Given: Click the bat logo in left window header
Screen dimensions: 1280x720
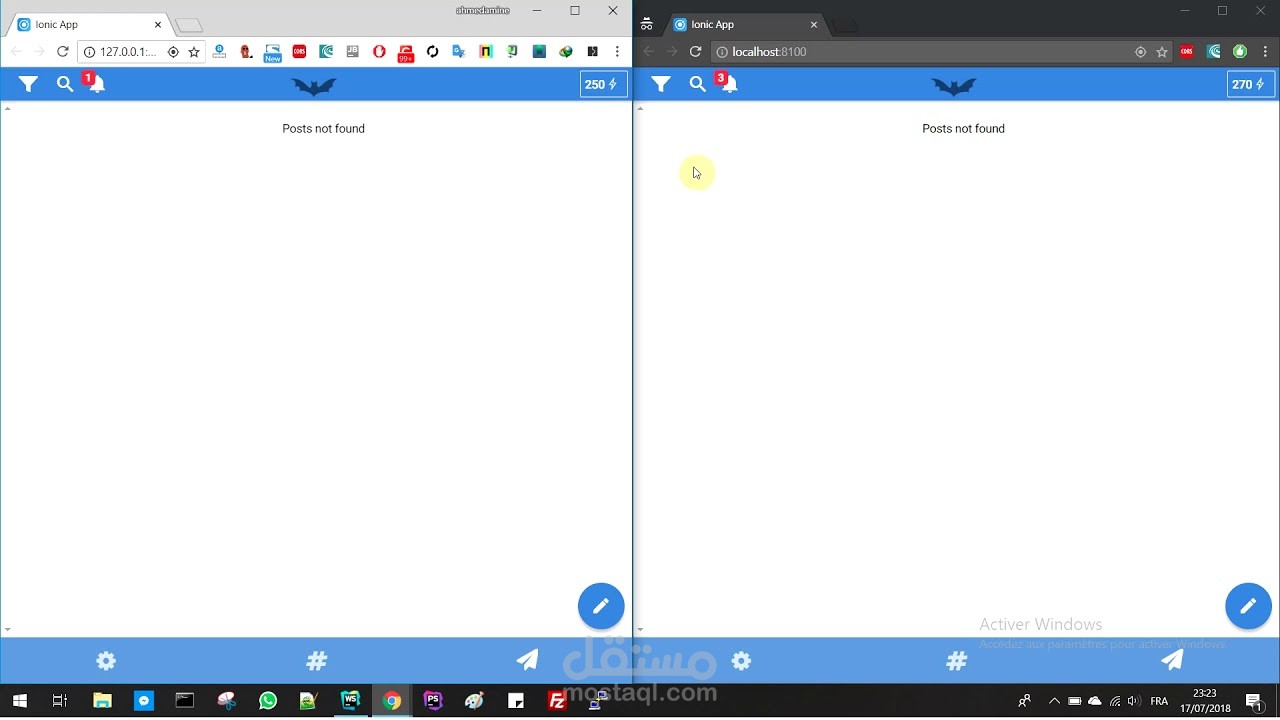Looking at the screenshot, I should pyautogui.click(x=314, y=87).
